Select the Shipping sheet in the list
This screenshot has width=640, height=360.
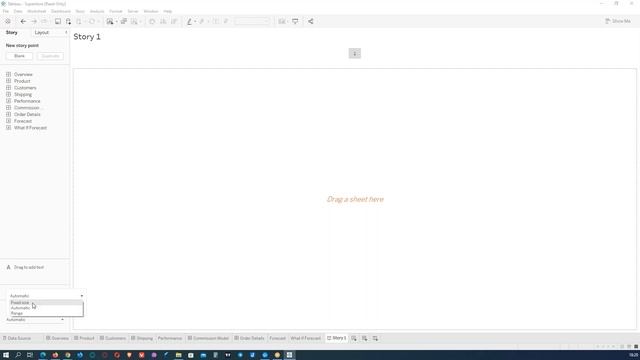[23, 94]
